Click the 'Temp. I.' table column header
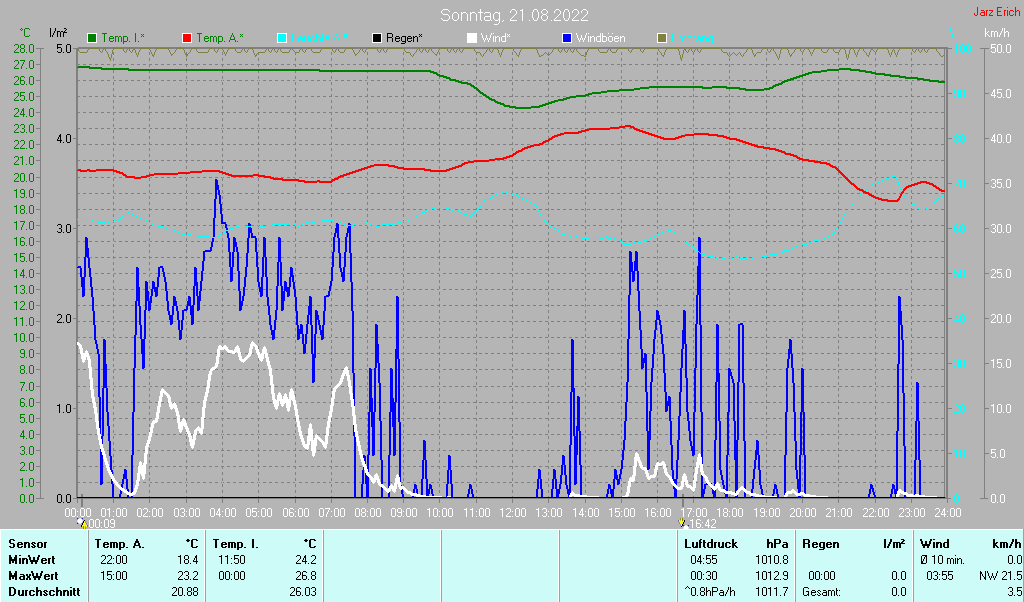 click(235, 544)
